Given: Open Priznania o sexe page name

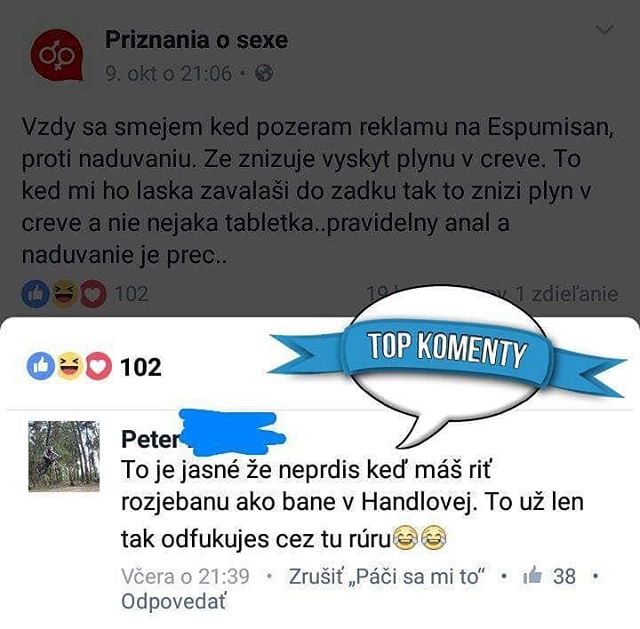Looking at the screenshot, I should click(x=196, y=40).
